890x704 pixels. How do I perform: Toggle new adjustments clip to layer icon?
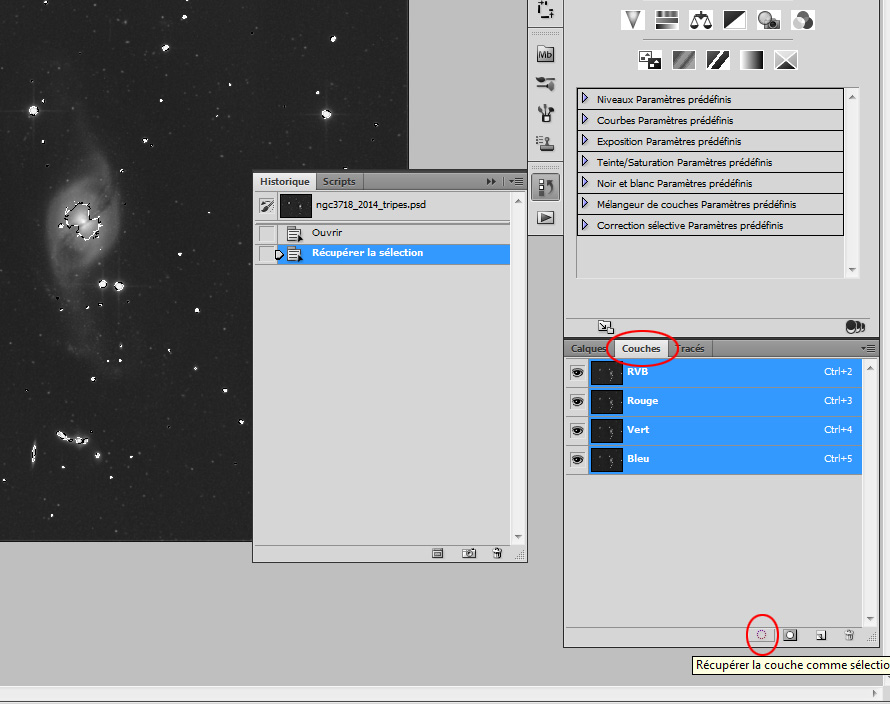point(855,326)
